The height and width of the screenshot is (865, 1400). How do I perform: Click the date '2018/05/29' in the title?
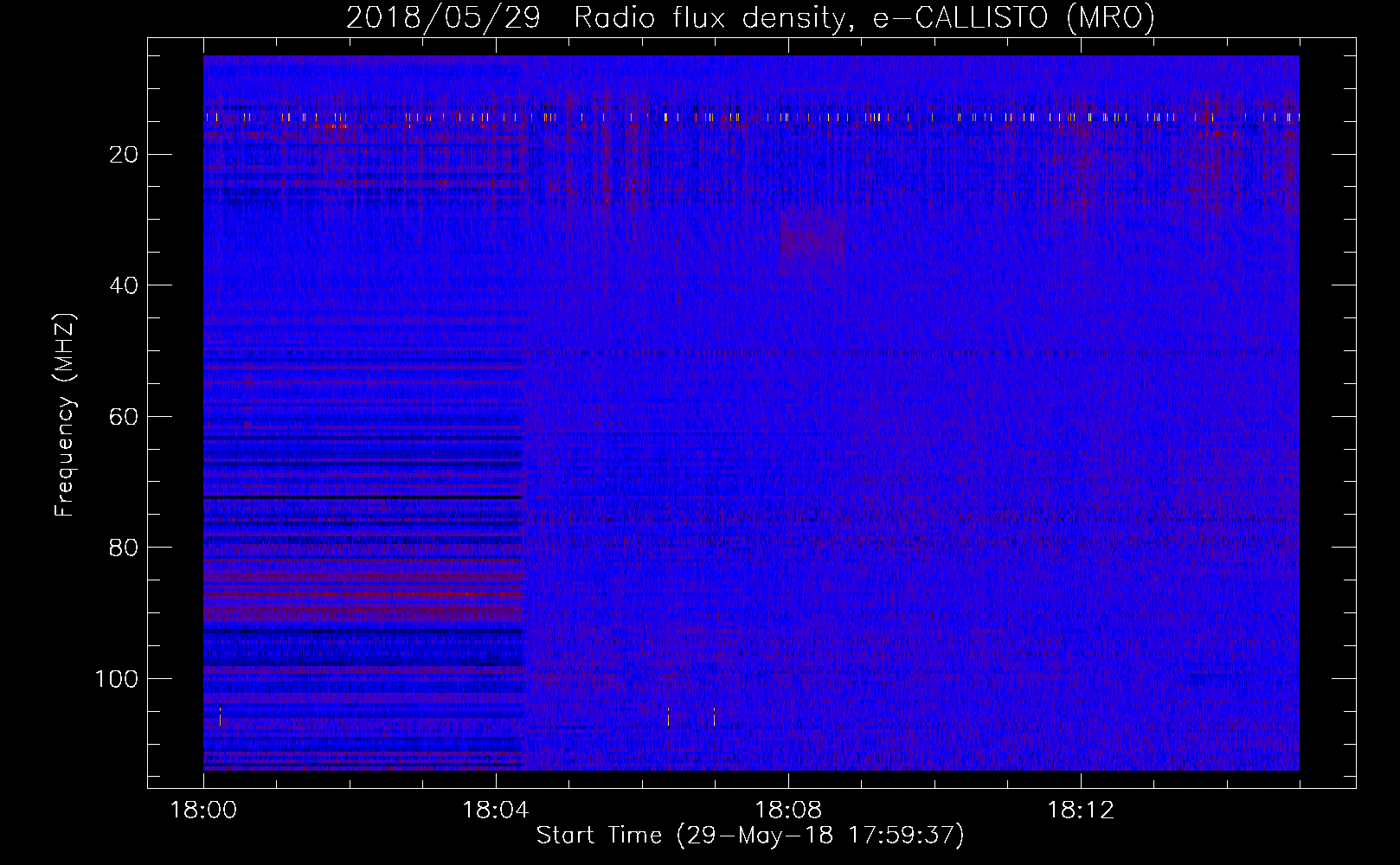(443, 17)
